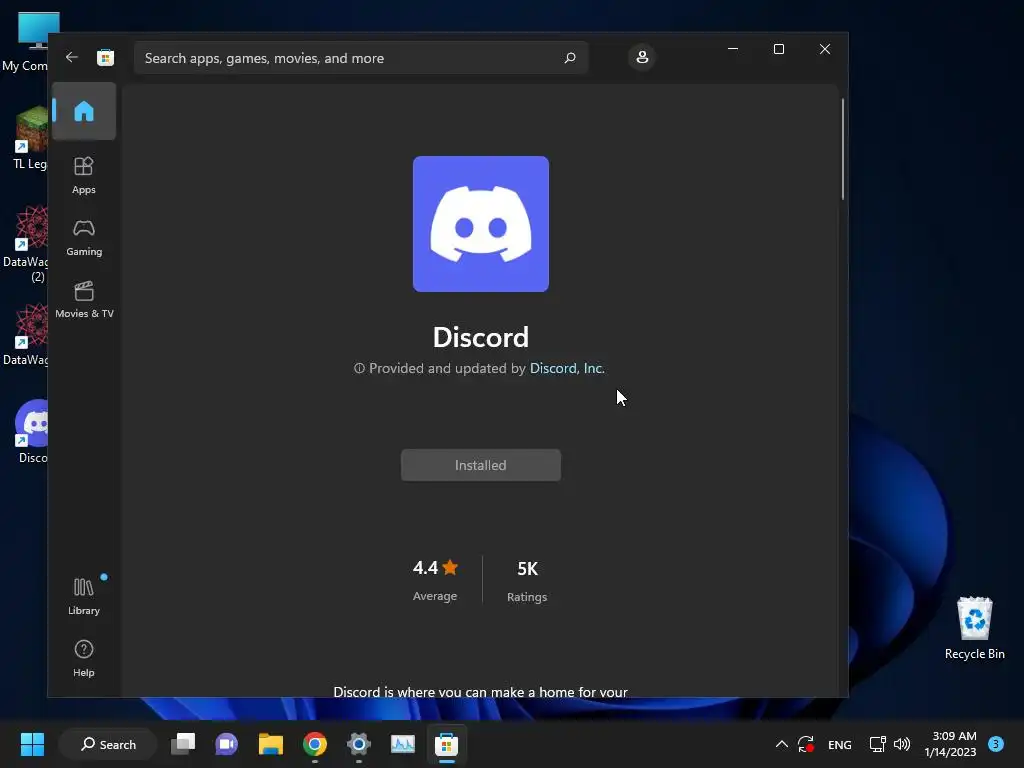Go back using the Store back arrow

(x=72, y=57)
